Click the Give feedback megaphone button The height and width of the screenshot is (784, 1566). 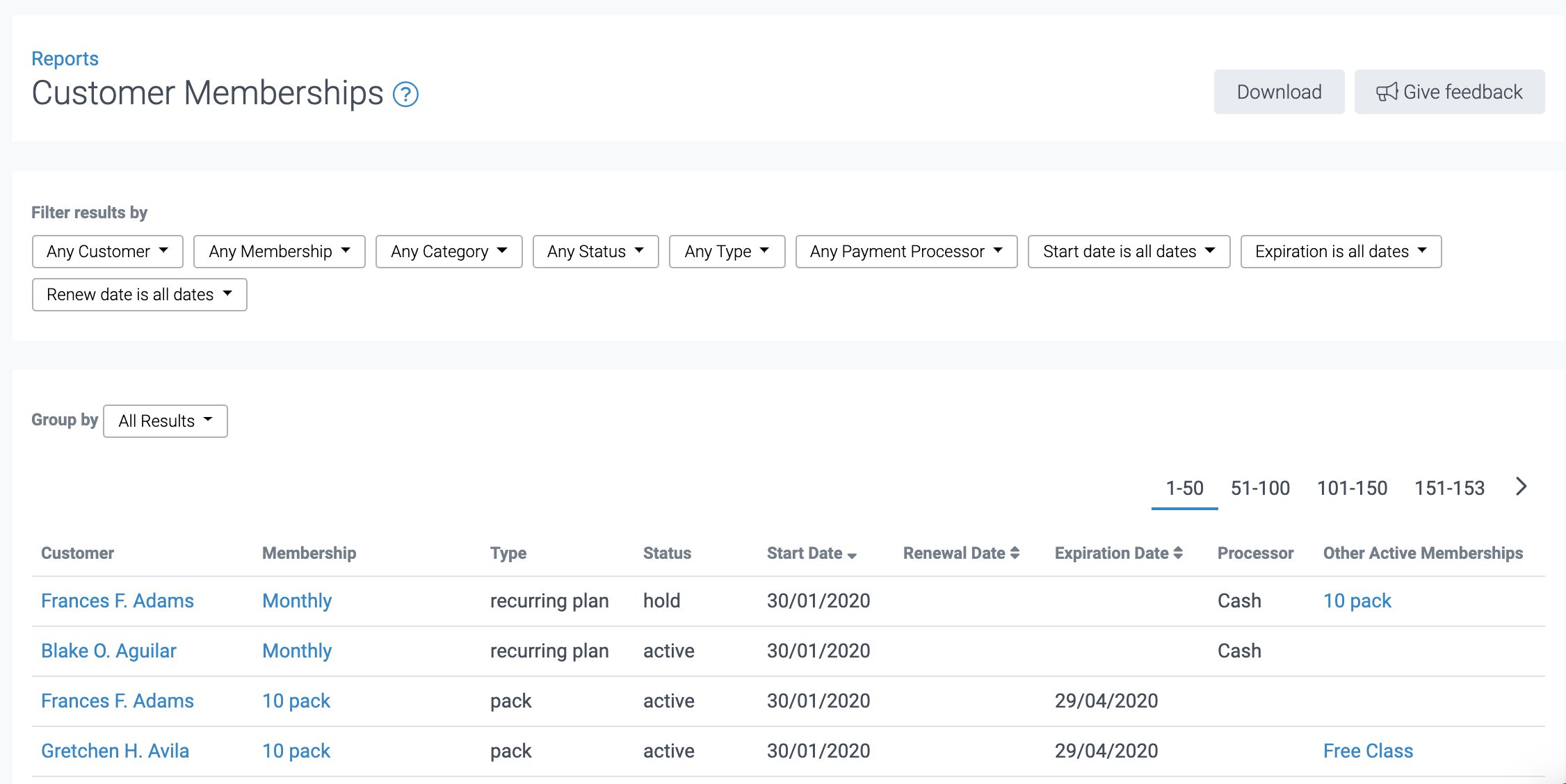coord(1449,92)
